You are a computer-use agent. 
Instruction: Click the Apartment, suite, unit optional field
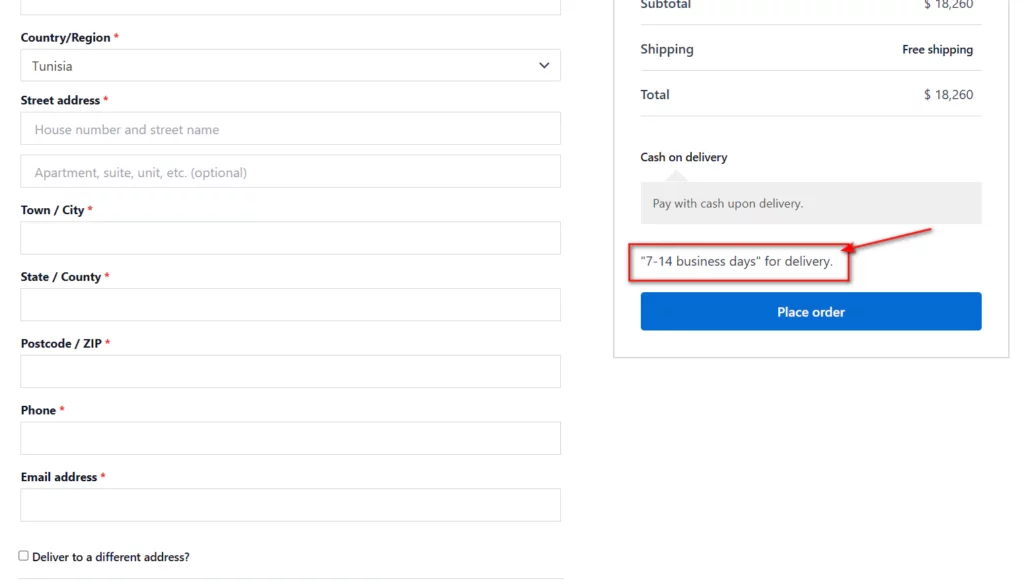290,172
